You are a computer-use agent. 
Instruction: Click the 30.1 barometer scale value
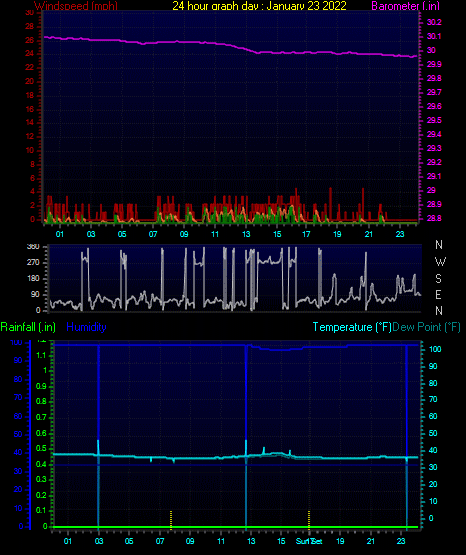[434, 36]
